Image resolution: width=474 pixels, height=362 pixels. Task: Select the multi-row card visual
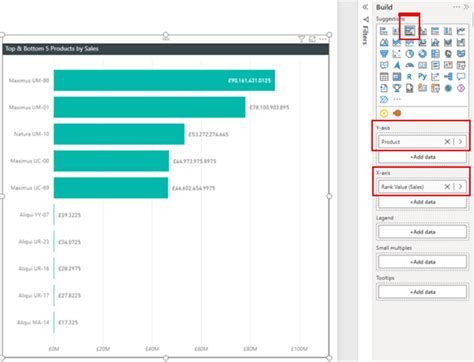click(435, 65)
